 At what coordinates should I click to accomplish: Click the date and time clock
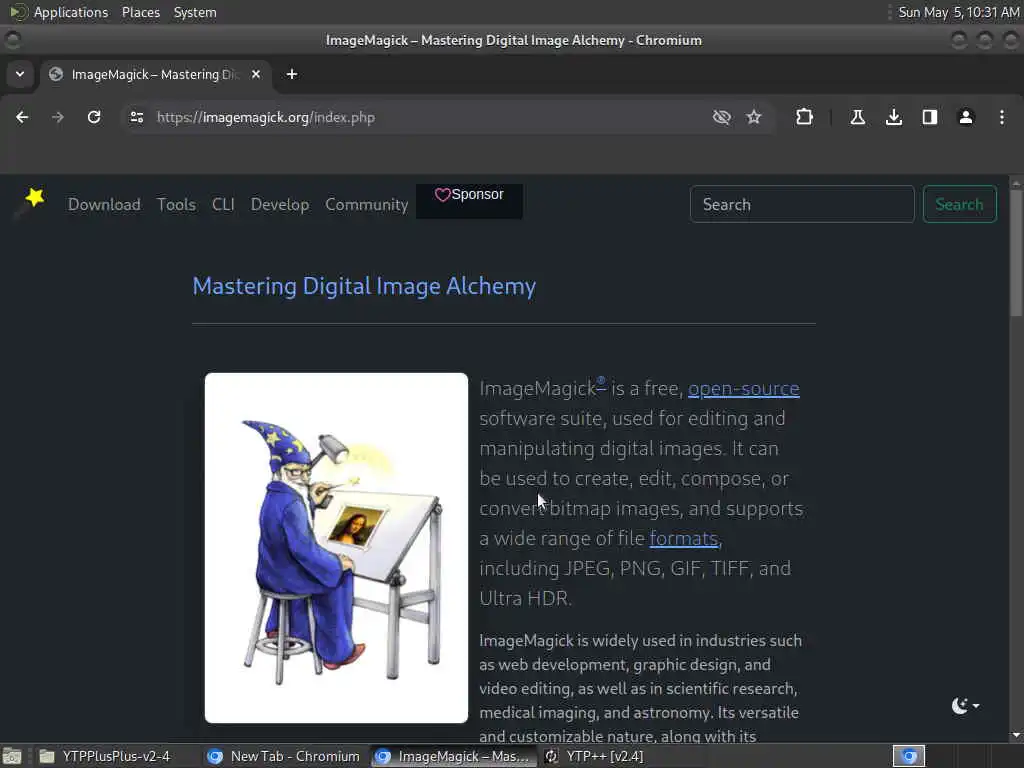point(959,12)
